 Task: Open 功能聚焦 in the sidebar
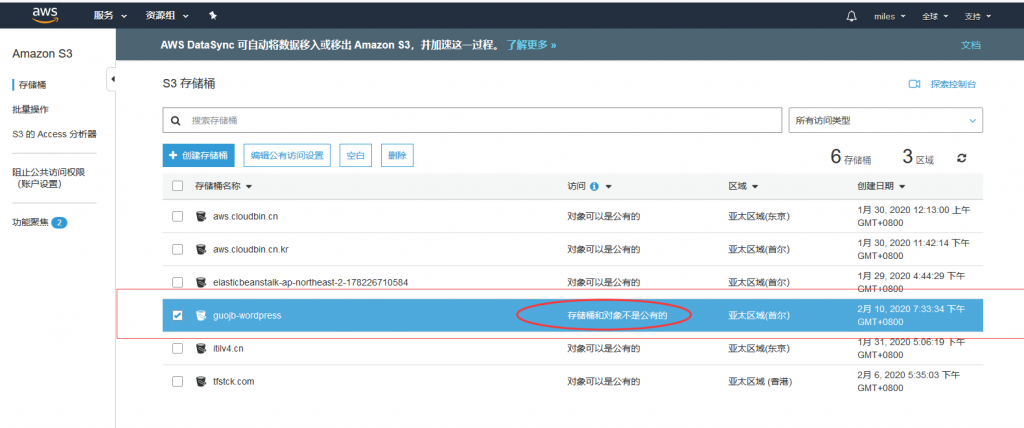pos(30,222)
